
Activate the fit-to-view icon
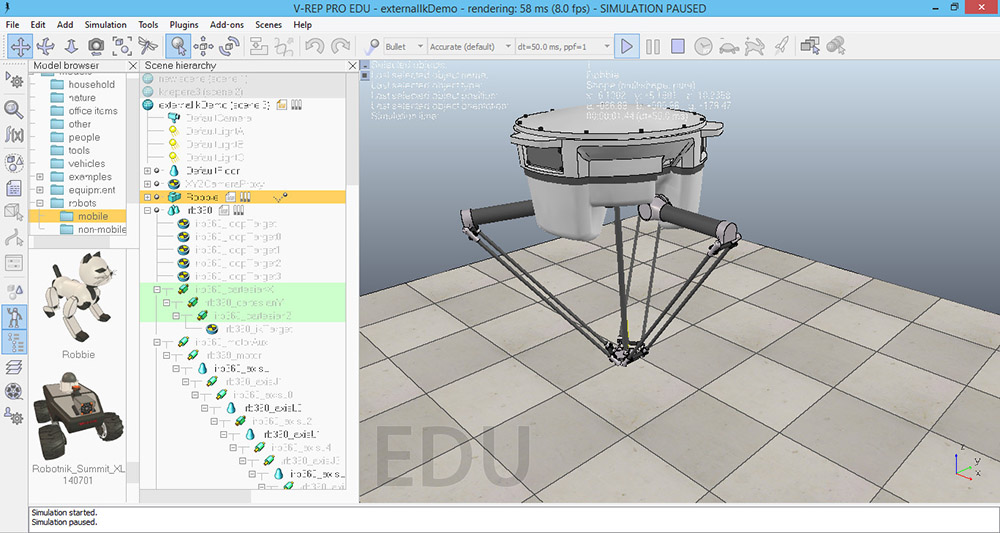[x=122, y=46]
